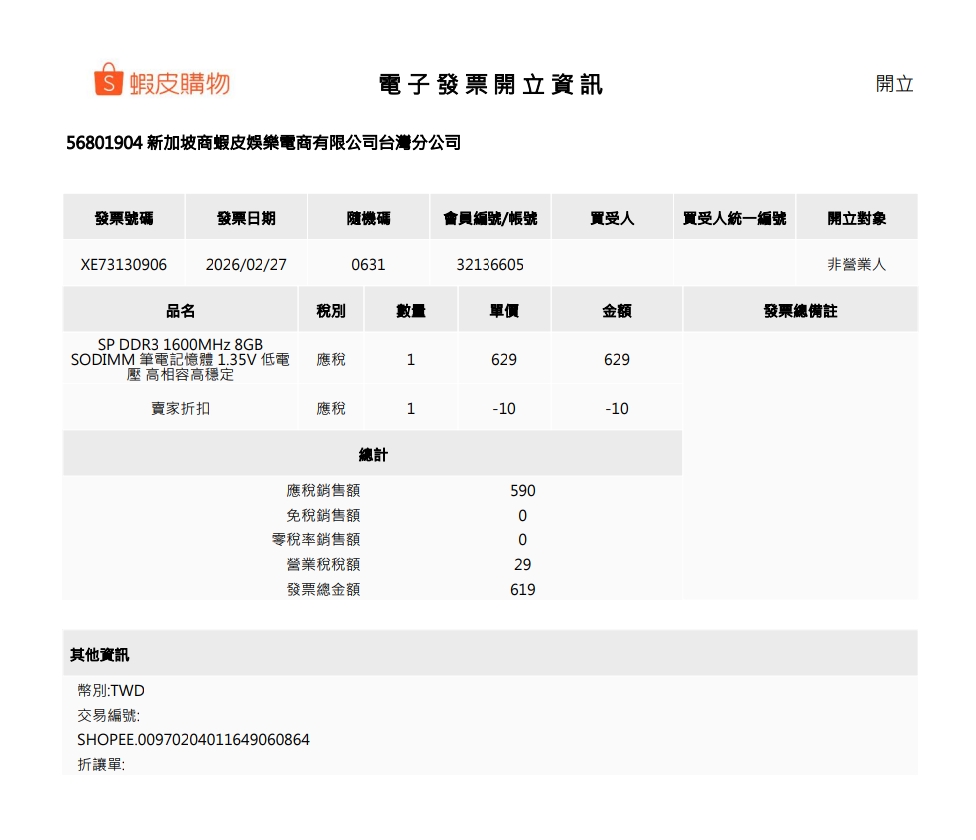Click the company name 新加坡商蝦皮娛樂電商有限公司台灣分公司
The width and height of the screenshot is (976, 840).
tap(303, 143)
